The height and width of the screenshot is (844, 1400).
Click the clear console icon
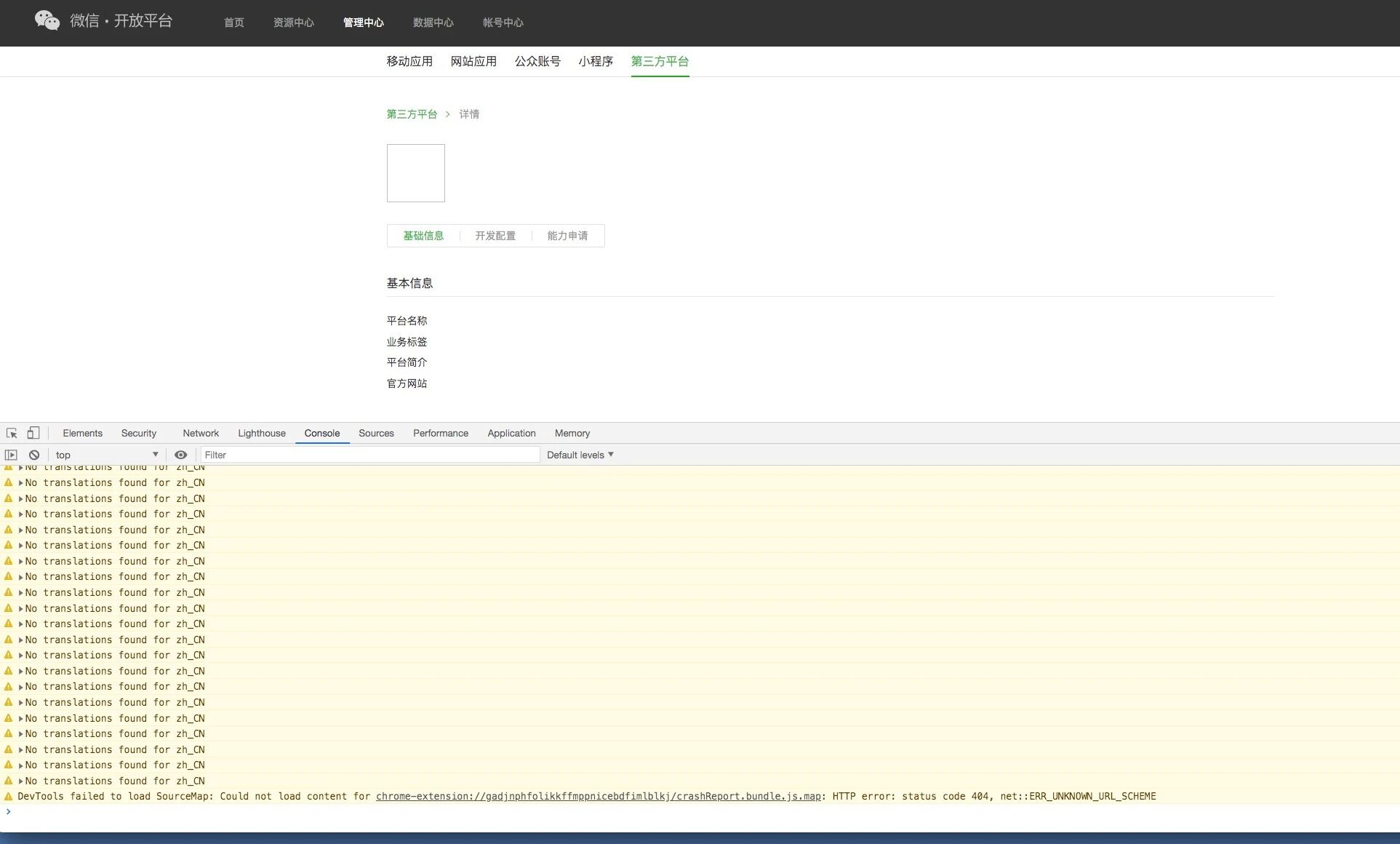[x=34, y=455]
